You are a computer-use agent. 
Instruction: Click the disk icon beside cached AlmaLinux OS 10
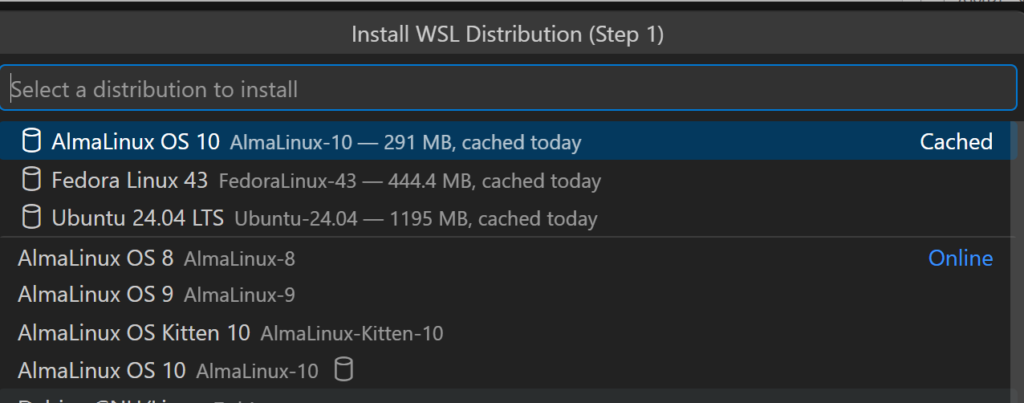point(33,142)
